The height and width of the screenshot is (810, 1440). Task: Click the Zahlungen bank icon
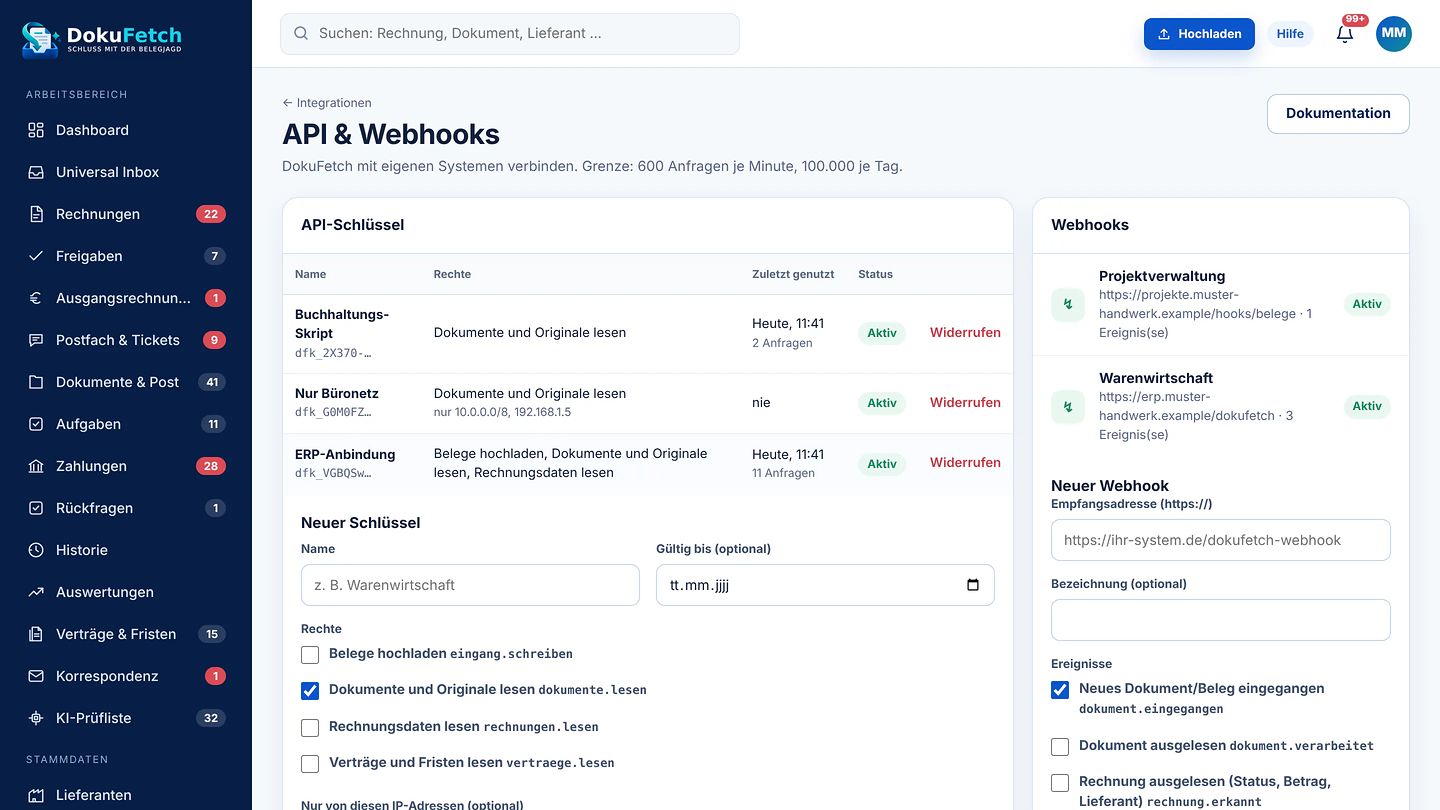pyautogui.click(x=36, y=466)
